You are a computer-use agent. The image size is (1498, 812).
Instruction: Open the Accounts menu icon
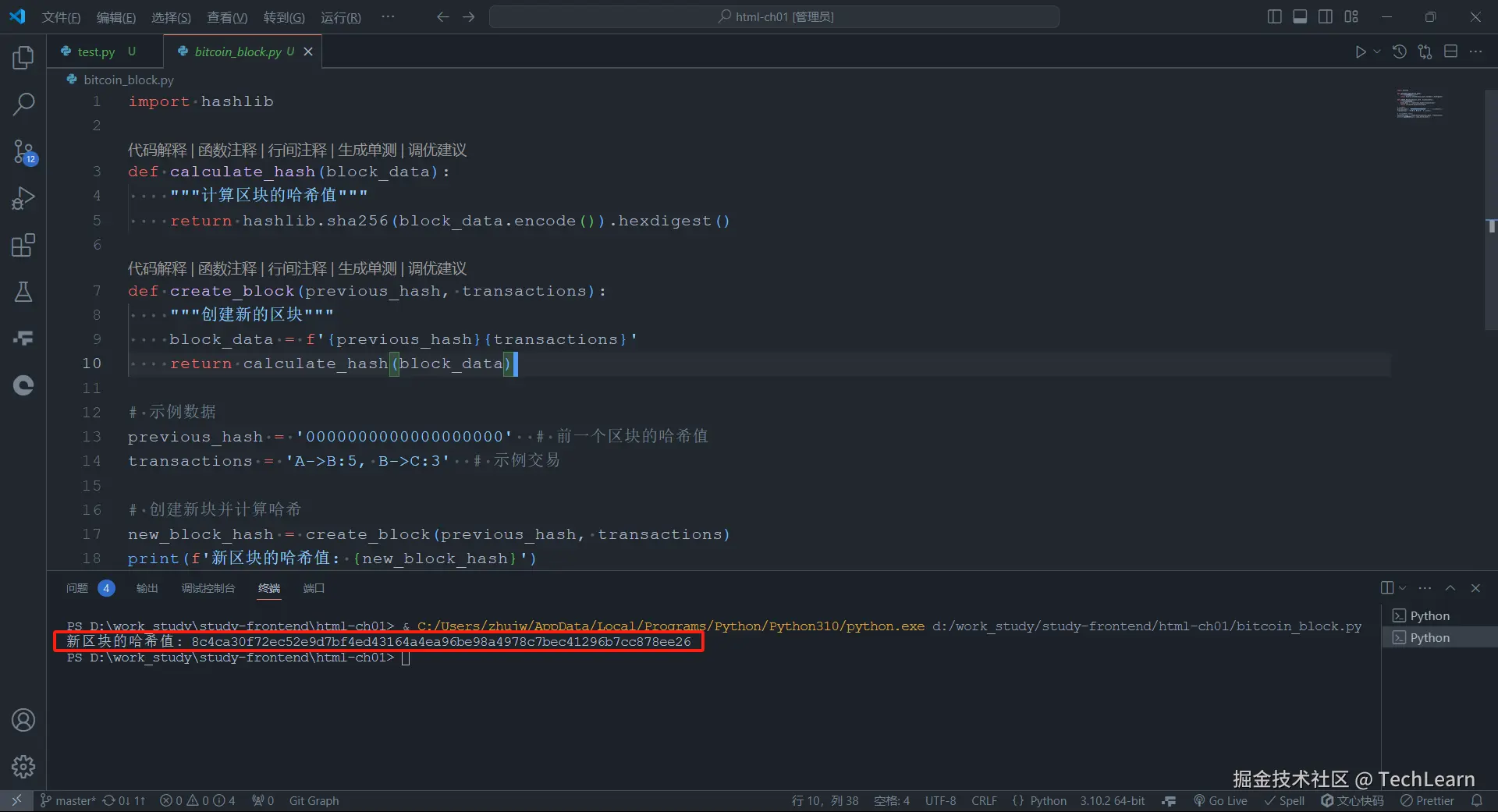pyautogui.click(x=23, y=720)
